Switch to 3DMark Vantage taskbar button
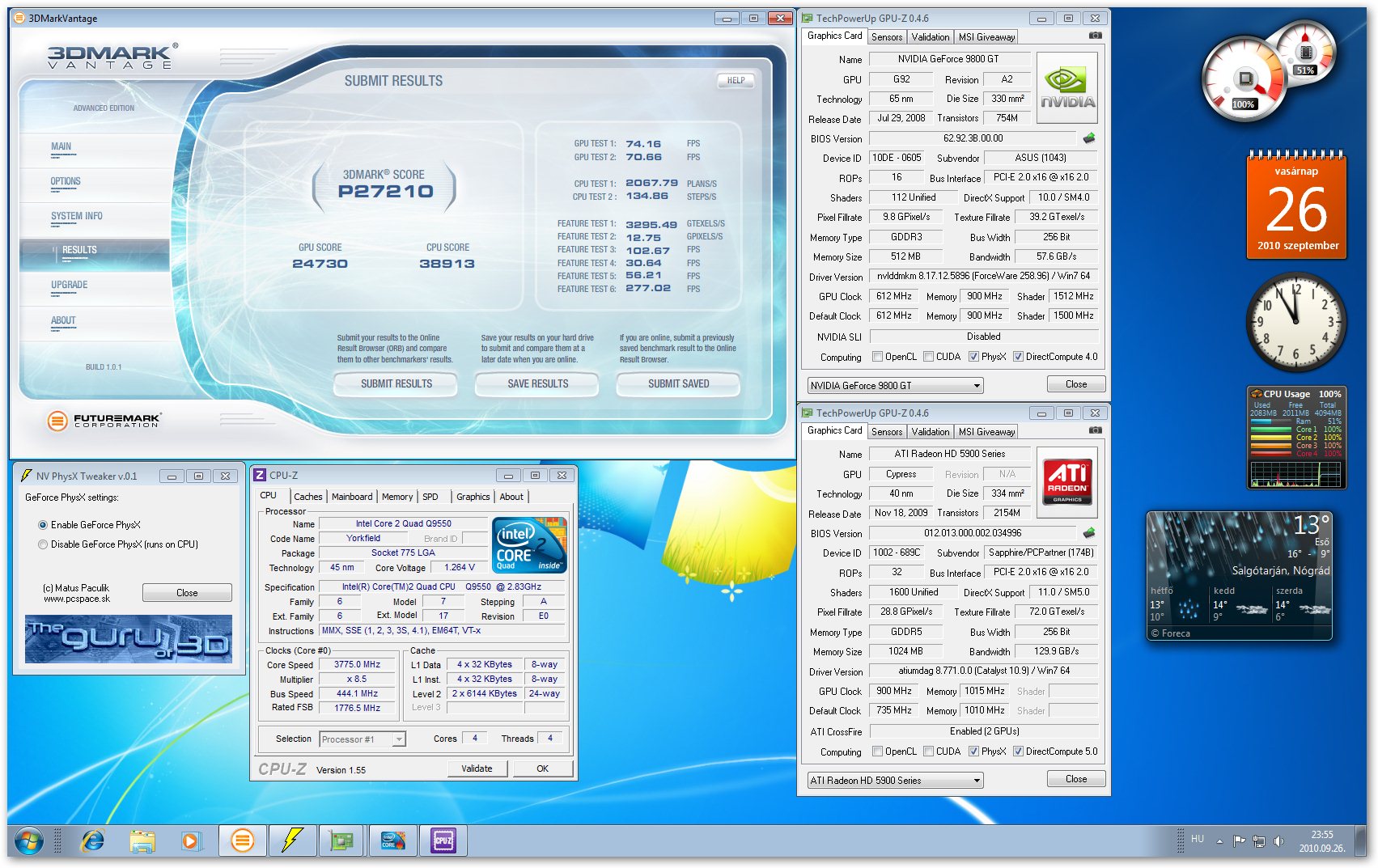 click(242, 841)
